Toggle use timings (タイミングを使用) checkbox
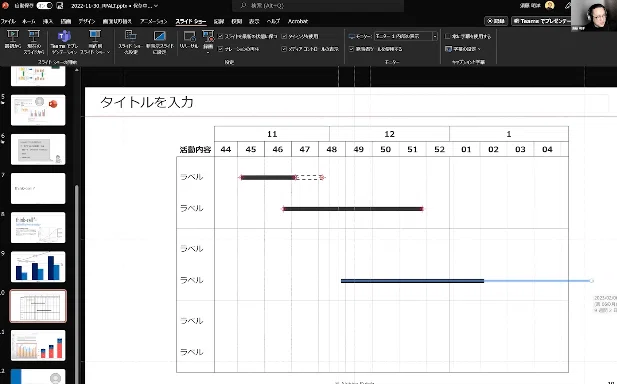This screenshot has height=384, width=617. [284, 36]
